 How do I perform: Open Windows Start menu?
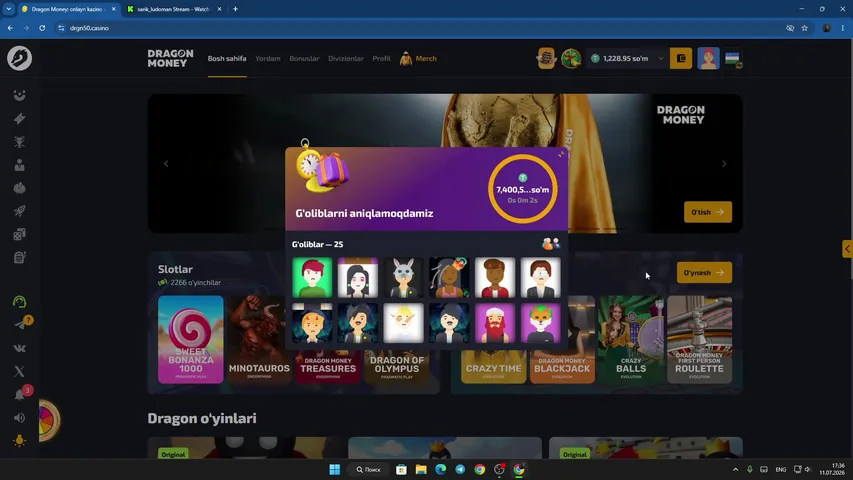coord(335,469)
